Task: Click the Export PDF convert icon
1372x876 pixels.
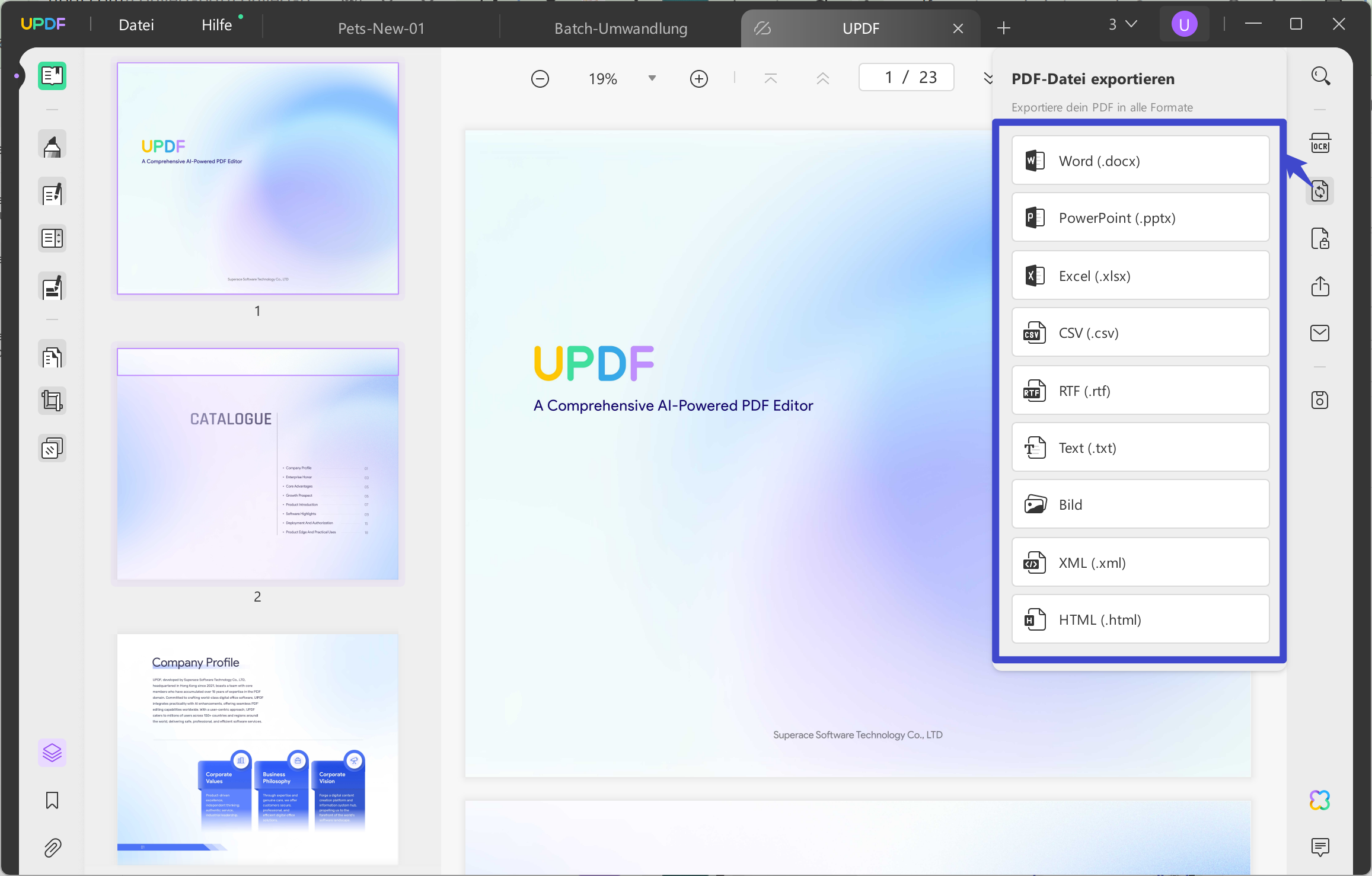Action: click(1320, 191)
